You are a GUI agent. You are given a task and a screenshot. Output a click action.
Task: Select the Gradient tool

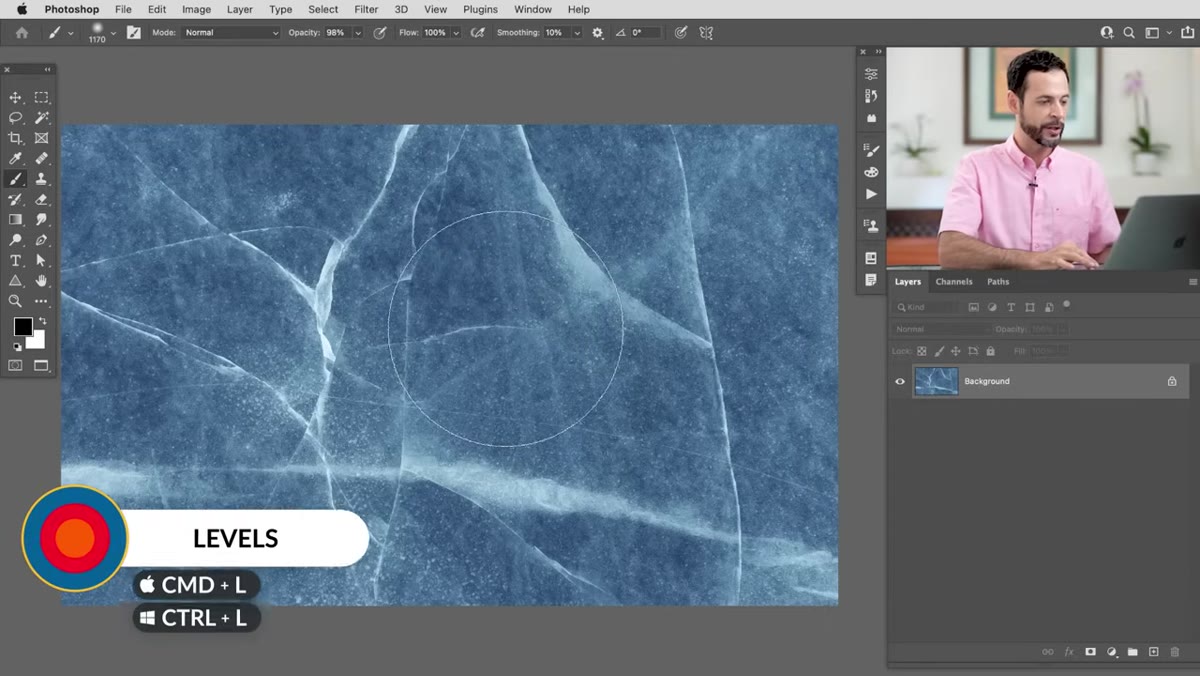pos(16,219)
